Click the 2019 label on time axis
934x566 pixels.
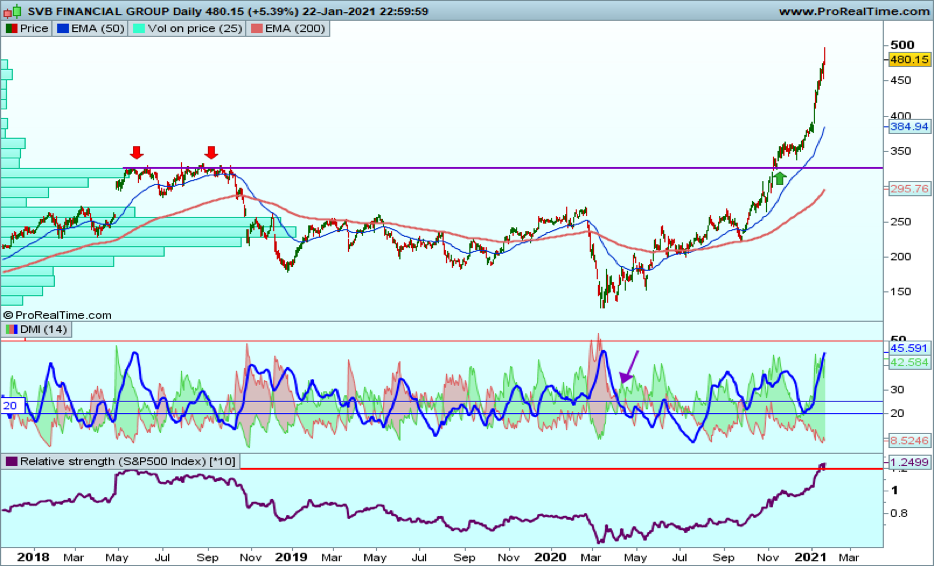291,557
